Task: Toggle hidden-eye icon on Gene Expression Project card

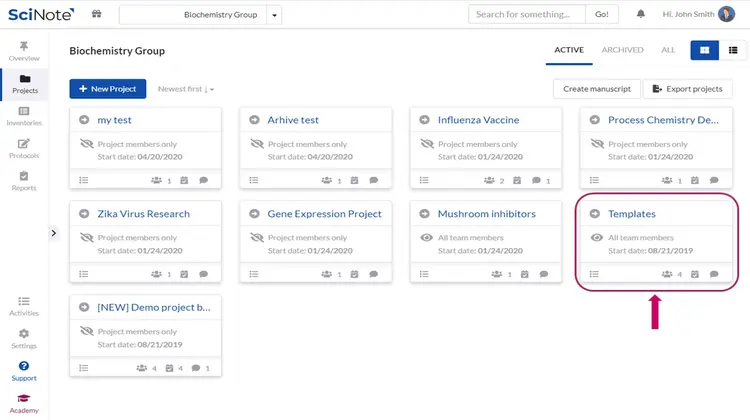Action: pyautogui.click(x=257, y=237)
